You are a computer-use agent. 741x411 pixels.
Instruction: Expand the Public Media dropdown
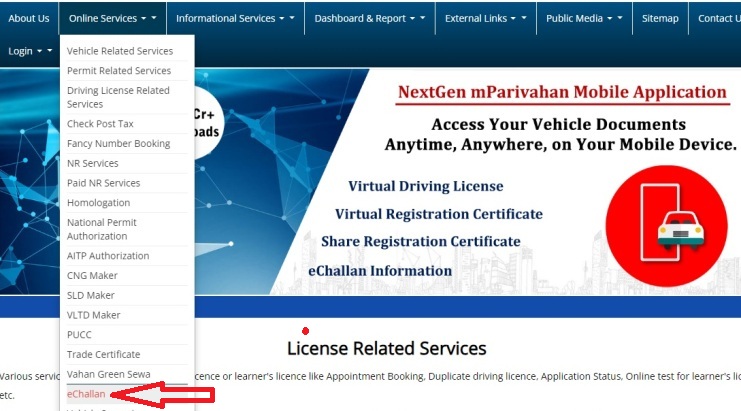click(x=584, y=18)
